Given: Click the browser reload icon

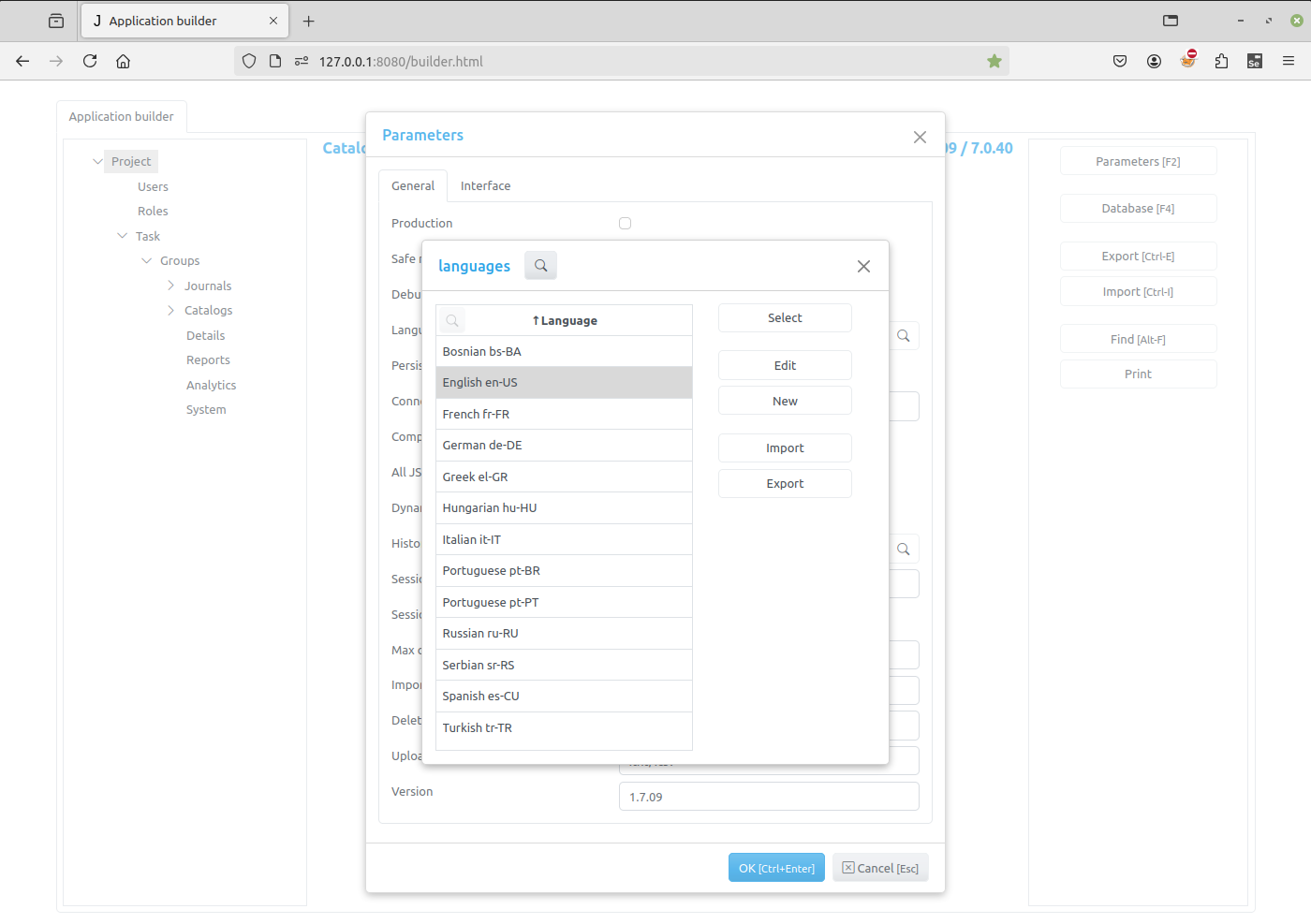Looking at the screenshot, I should (90, 61).
